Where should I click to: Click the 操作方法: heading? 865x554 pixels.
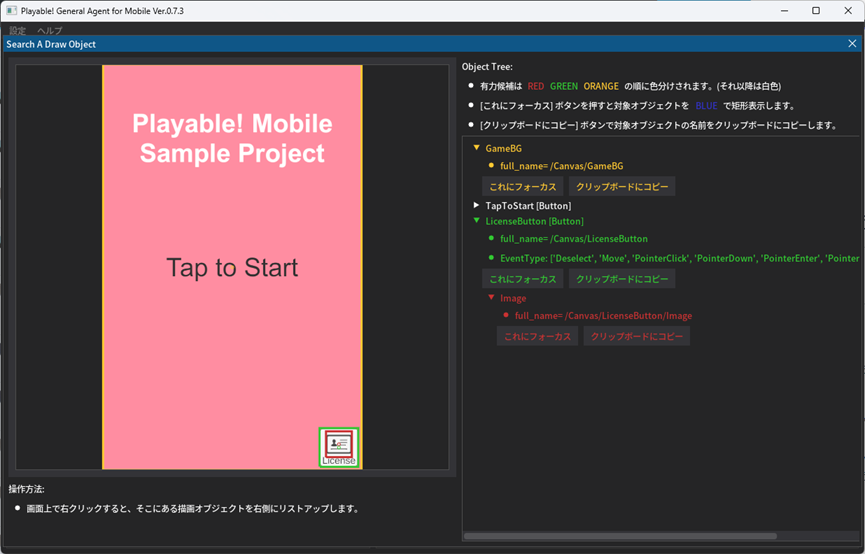pyautogui.click(x=26, y=489)
